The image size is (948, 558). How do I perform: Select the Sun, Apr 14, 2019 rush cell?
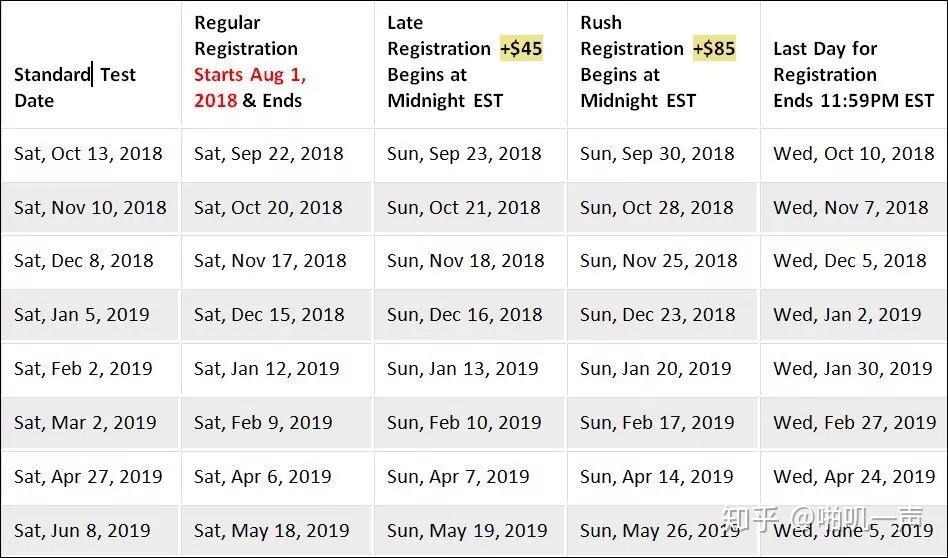click(663, 476)
